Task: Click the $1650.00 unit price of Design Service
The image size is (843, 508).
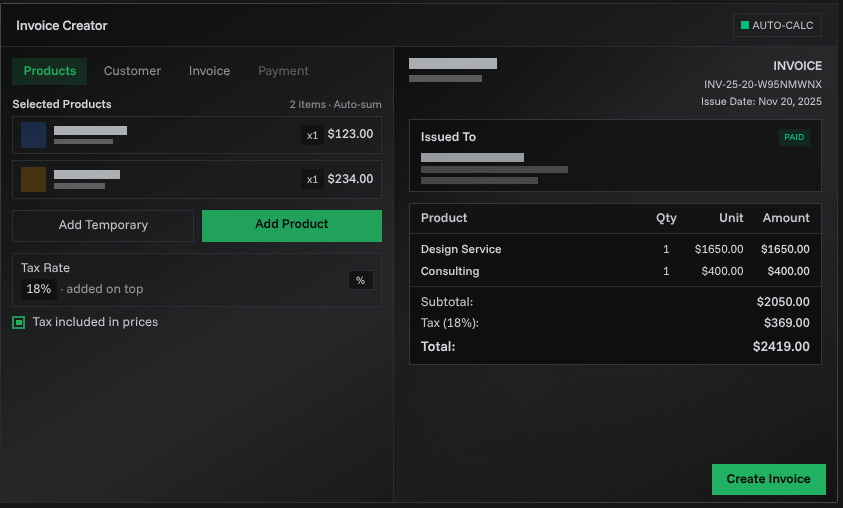Action: [719, 249]
